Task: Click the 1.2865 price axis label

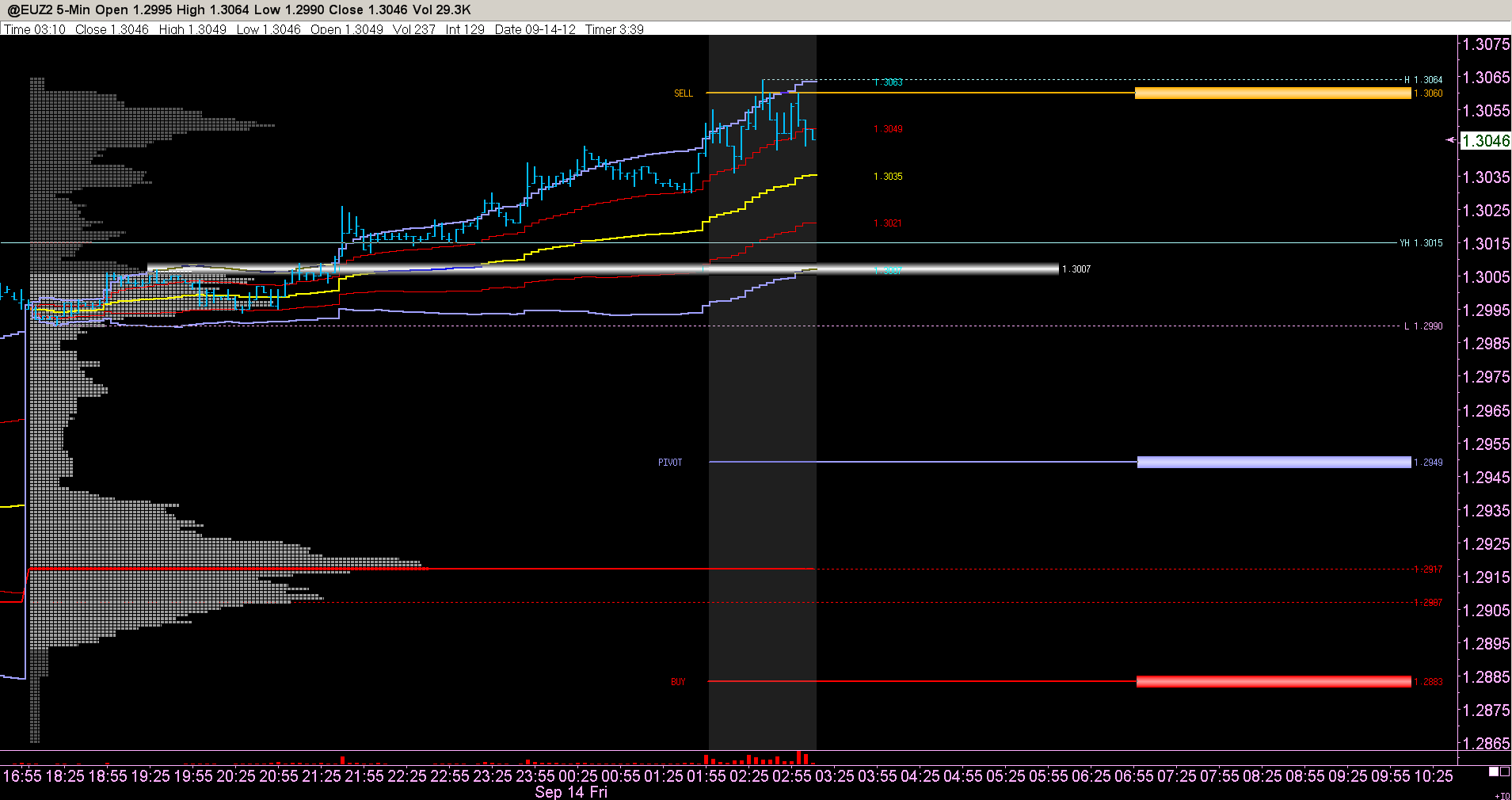Action: (1487, 744)
